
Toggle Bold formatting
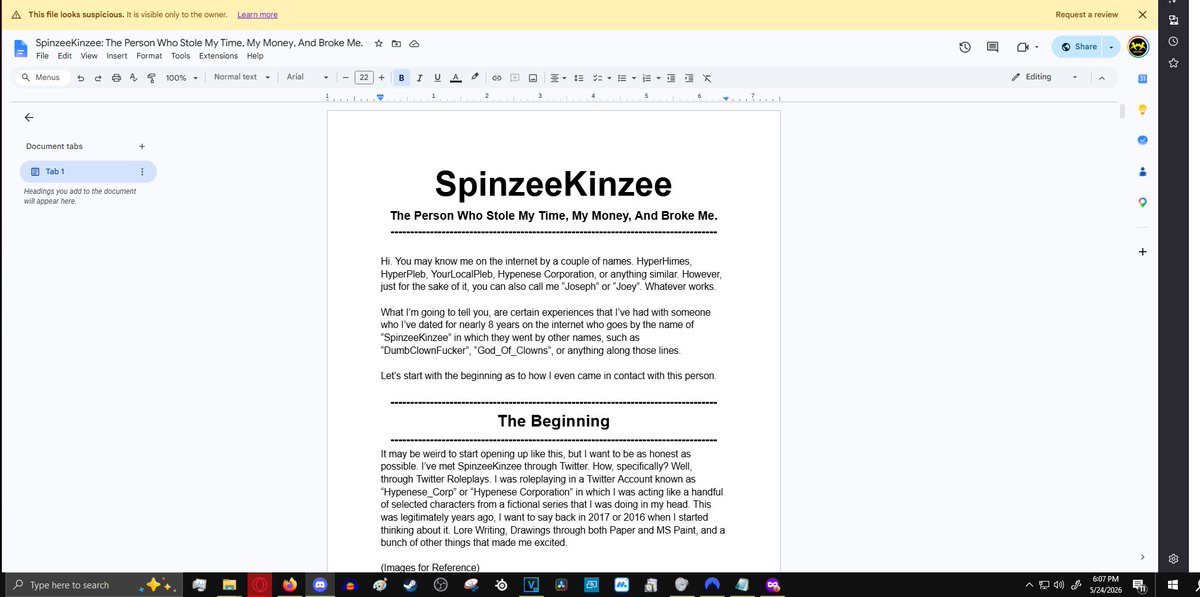(x=402, y=78)
